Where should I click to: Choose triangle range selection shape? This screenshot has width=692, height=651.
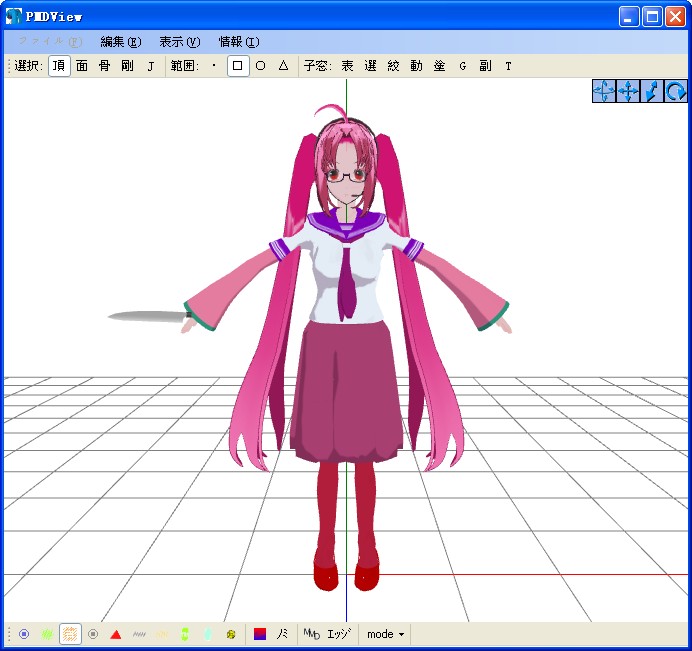pyautogui.click(x=284, y=66)
